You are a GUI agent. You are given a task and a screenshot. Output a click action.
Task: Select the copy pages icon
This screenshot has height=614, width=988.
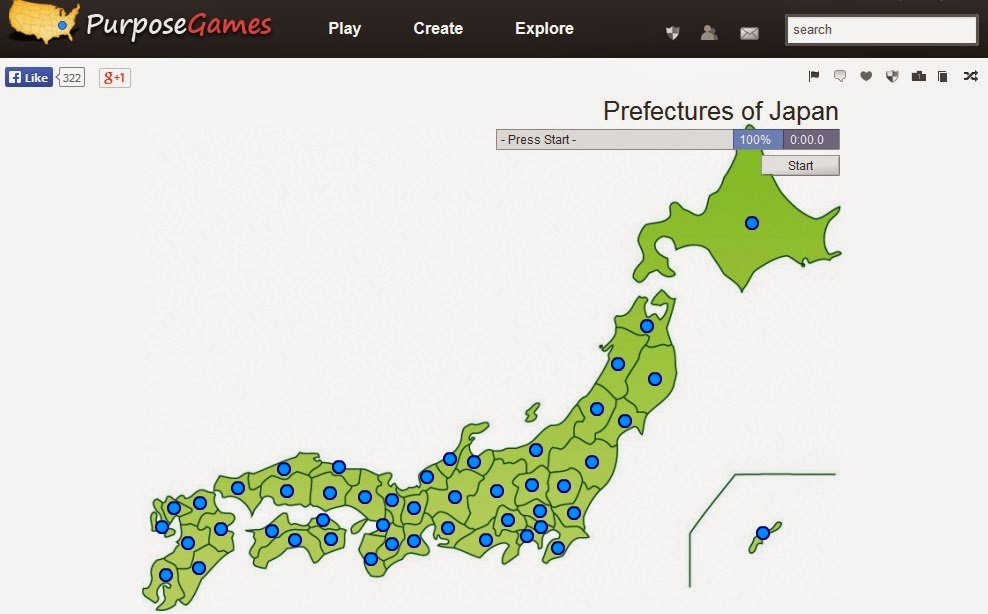tap(942, 75)
